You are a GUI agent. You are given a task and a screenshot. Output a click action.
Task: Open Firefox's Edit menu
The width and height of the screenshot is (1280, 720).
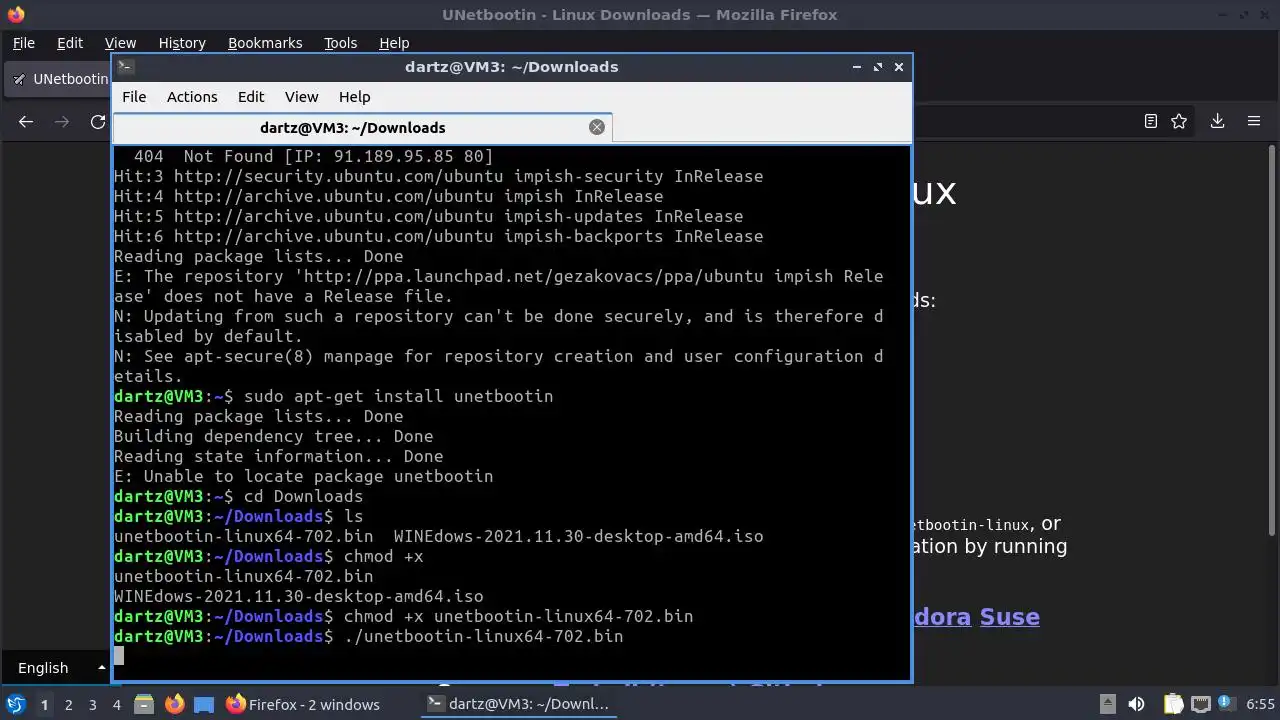[x=70, y=43]
